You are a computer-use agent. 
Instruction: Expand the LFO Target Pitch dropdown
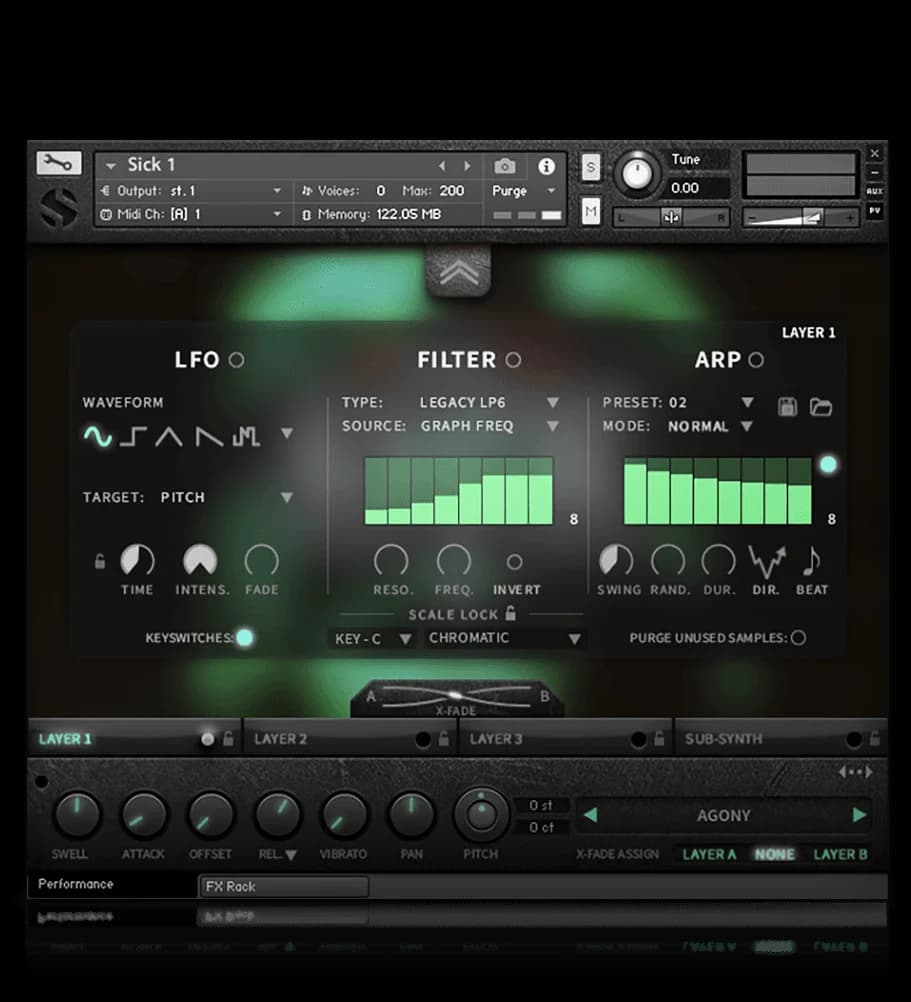point(287,497)
